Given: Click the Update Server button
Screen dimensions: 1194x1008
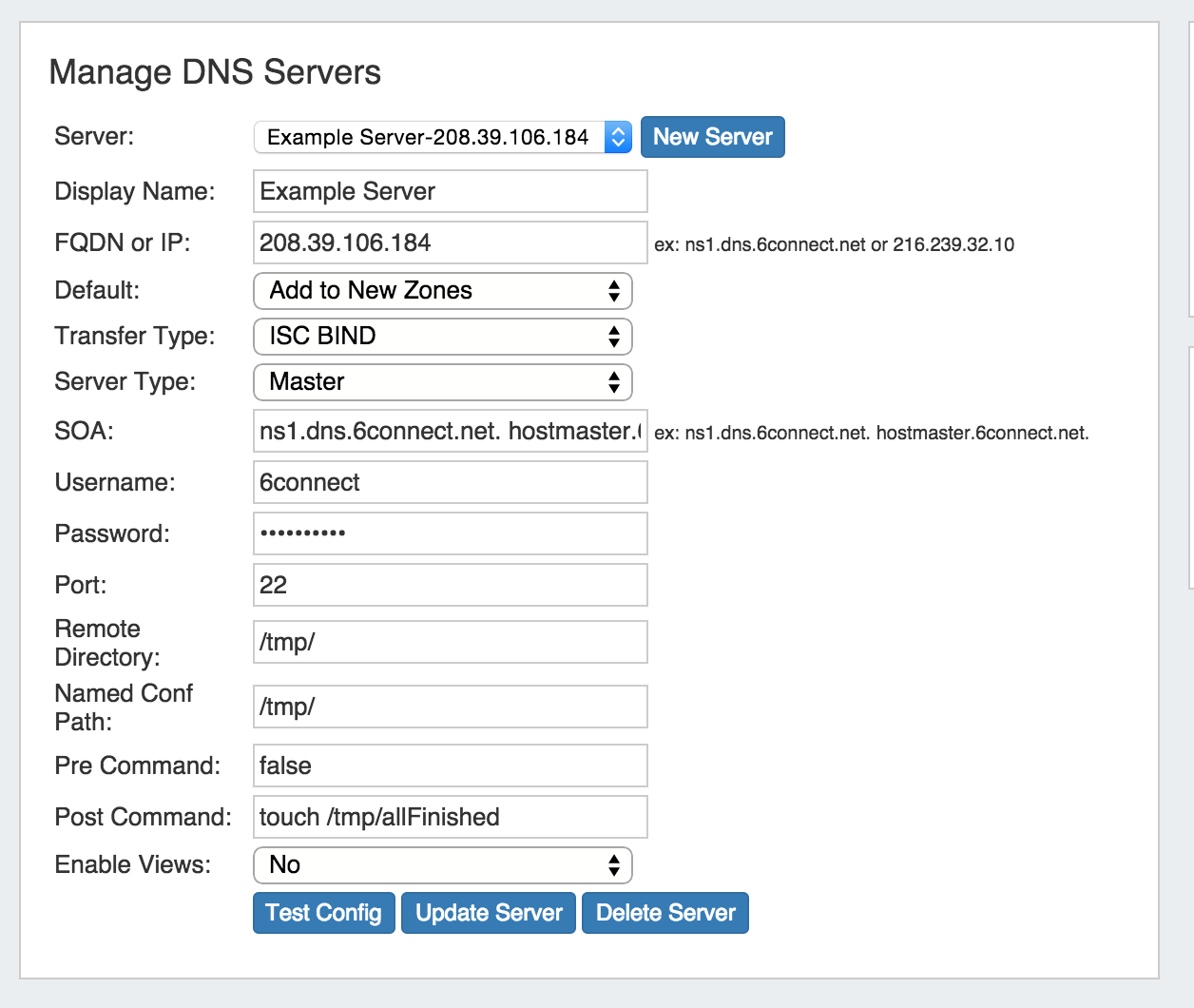Looking at the screenshot, I should (x=489, y=913).
